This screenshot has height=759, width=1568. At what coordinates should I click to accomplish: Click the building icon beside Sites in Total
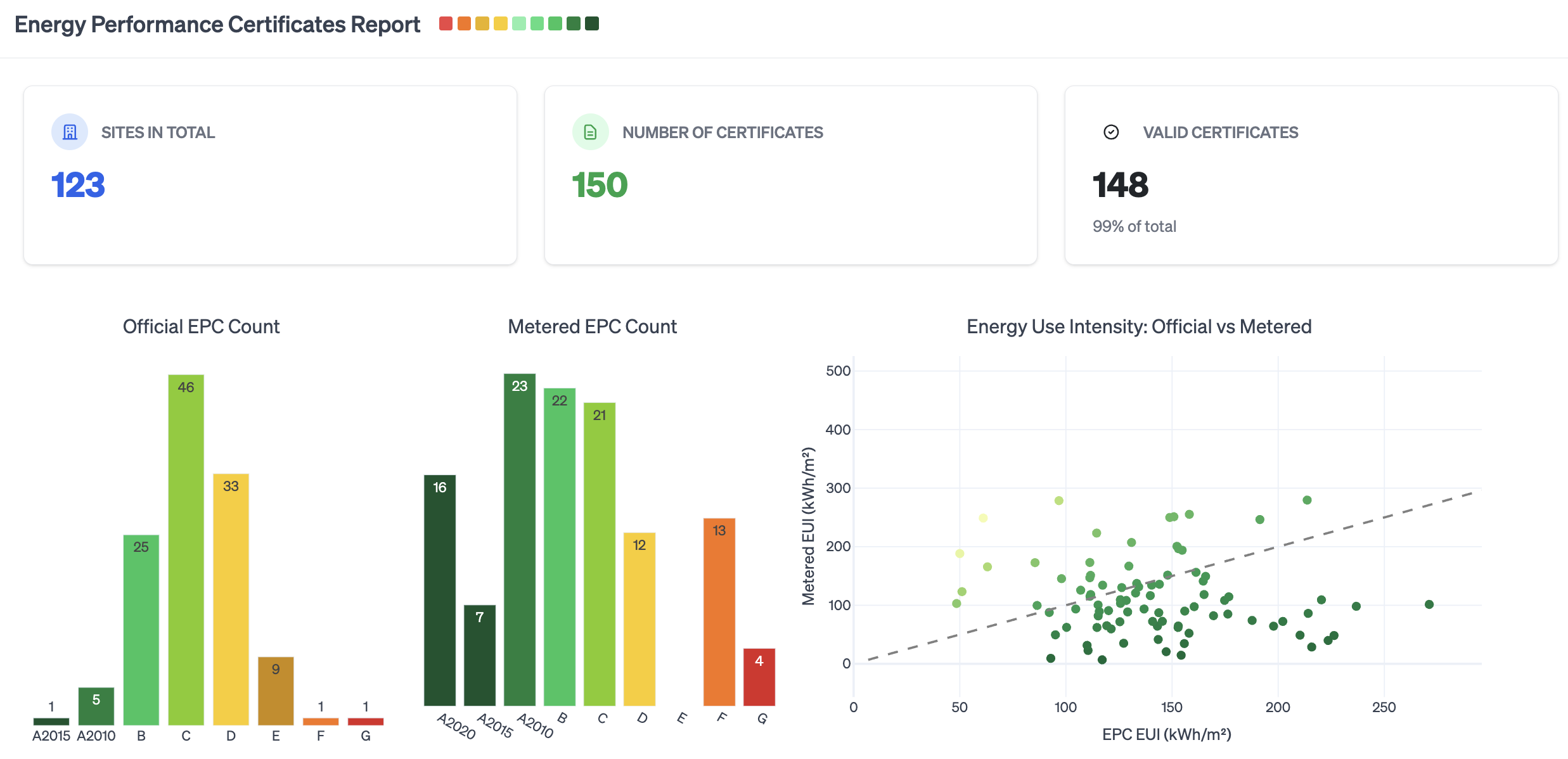tap(70, 132)
